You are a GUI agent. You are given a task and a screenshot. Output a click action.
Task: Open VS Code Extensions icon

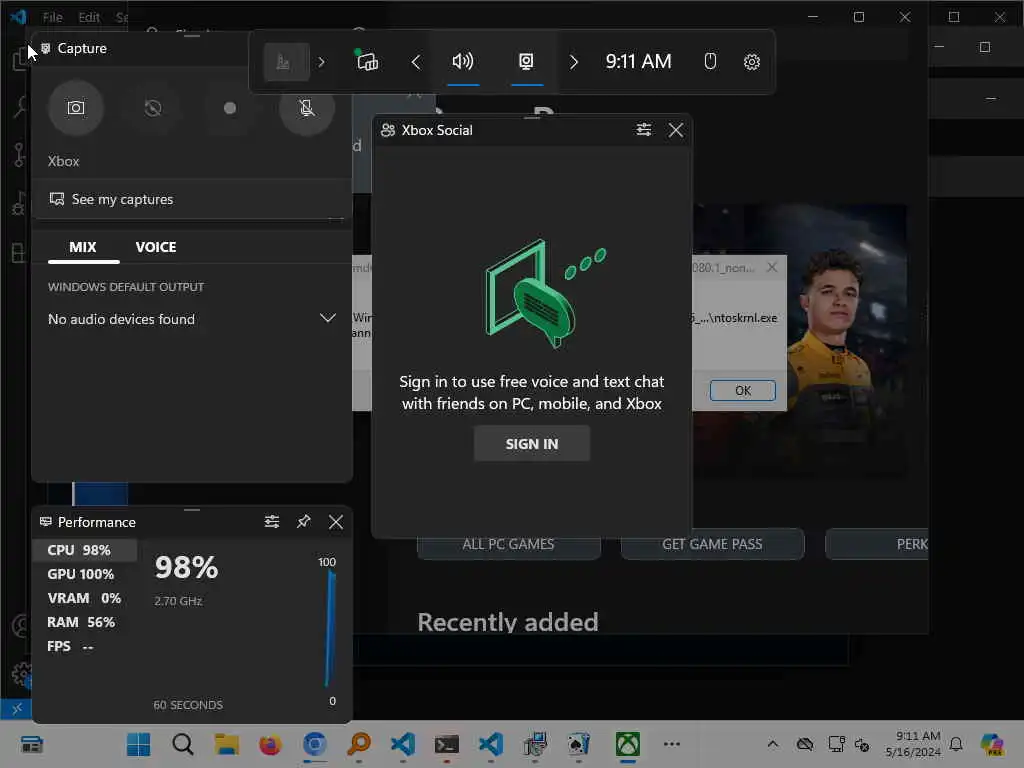18,252
